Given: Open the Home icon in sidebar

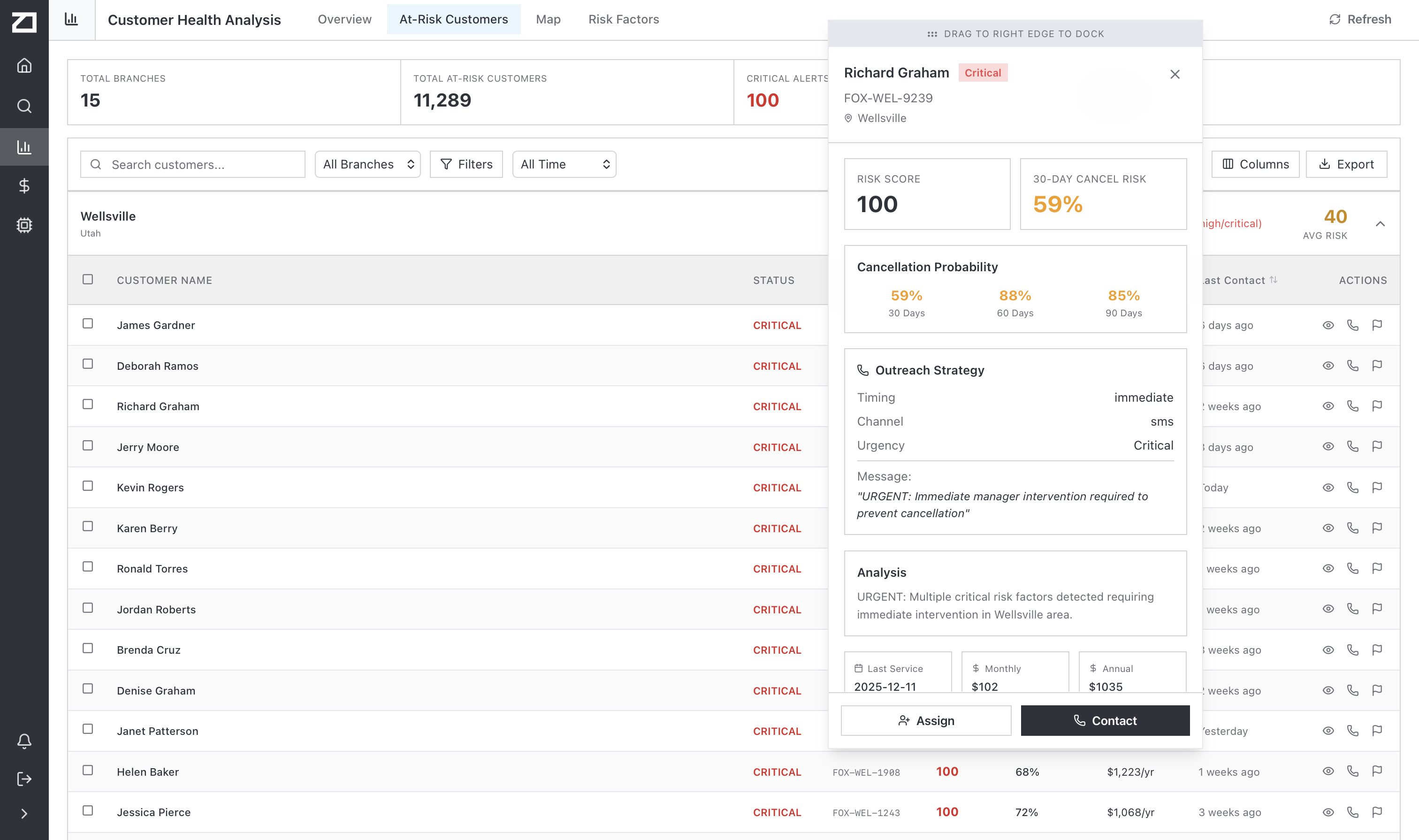Looking at the screenshot, I should (x=24, y=65).
